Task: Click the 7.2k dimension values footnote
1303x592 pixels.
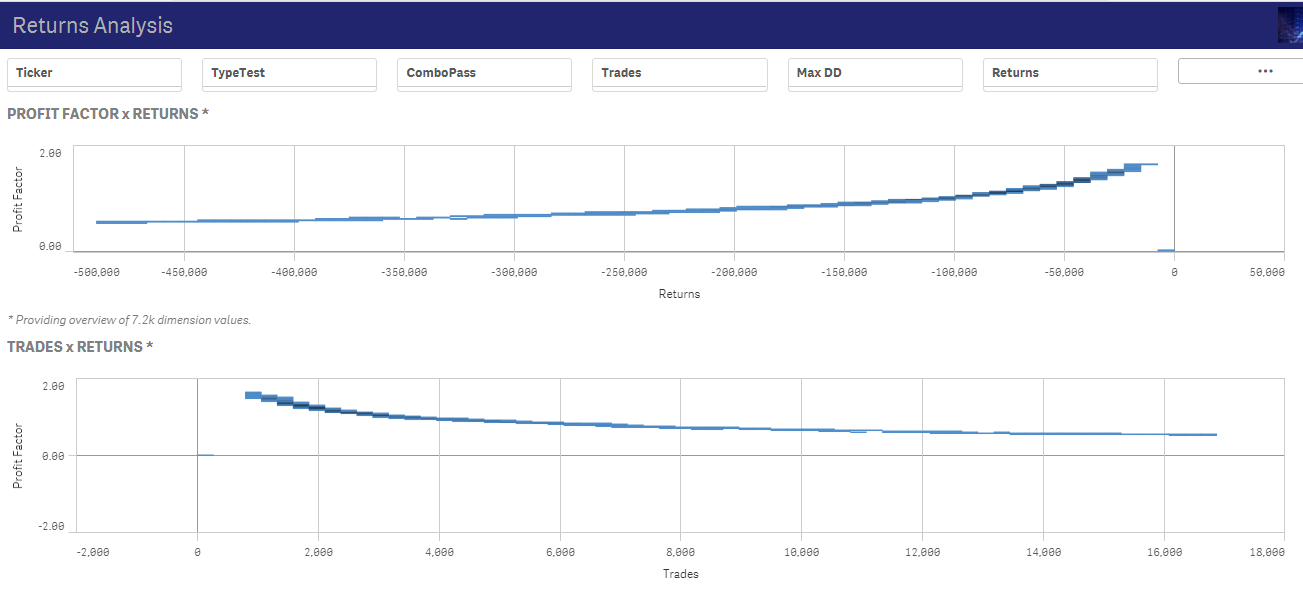Action: (129, 320)
